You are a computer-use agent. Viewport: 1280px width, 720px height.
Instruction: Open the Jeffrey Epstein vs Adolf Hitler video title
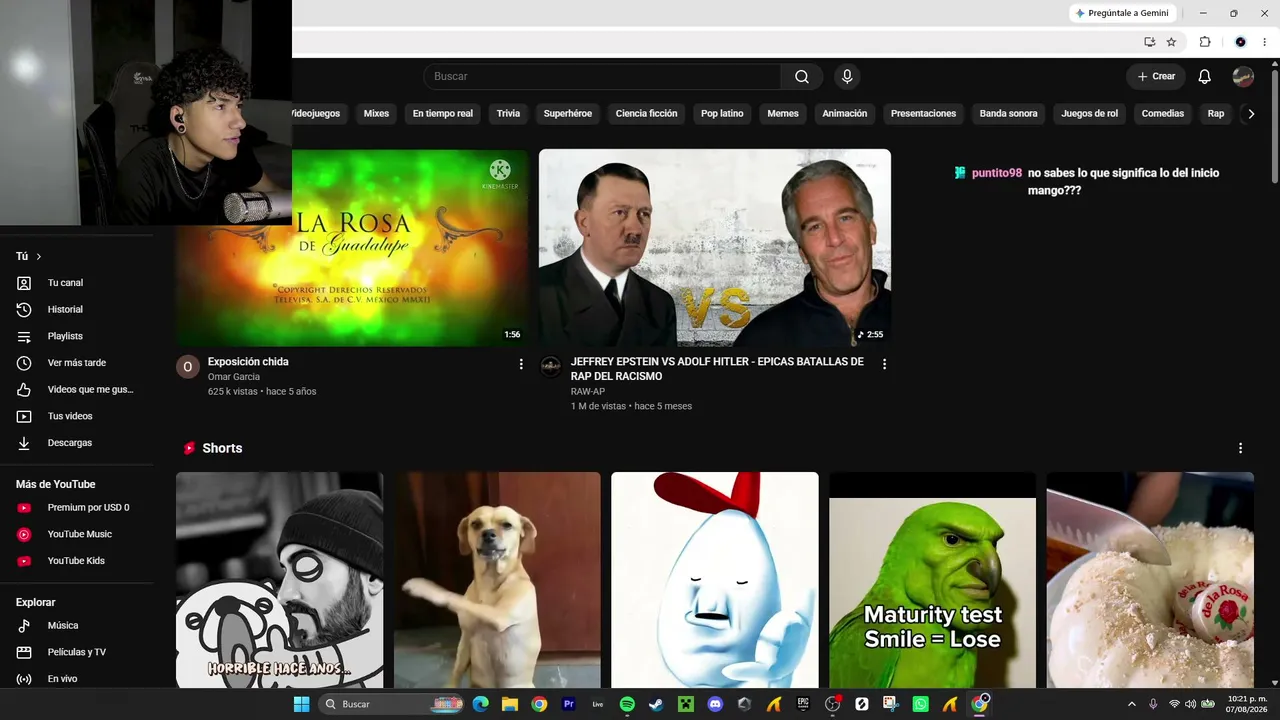pyautogui.click(x=717, y=369)
